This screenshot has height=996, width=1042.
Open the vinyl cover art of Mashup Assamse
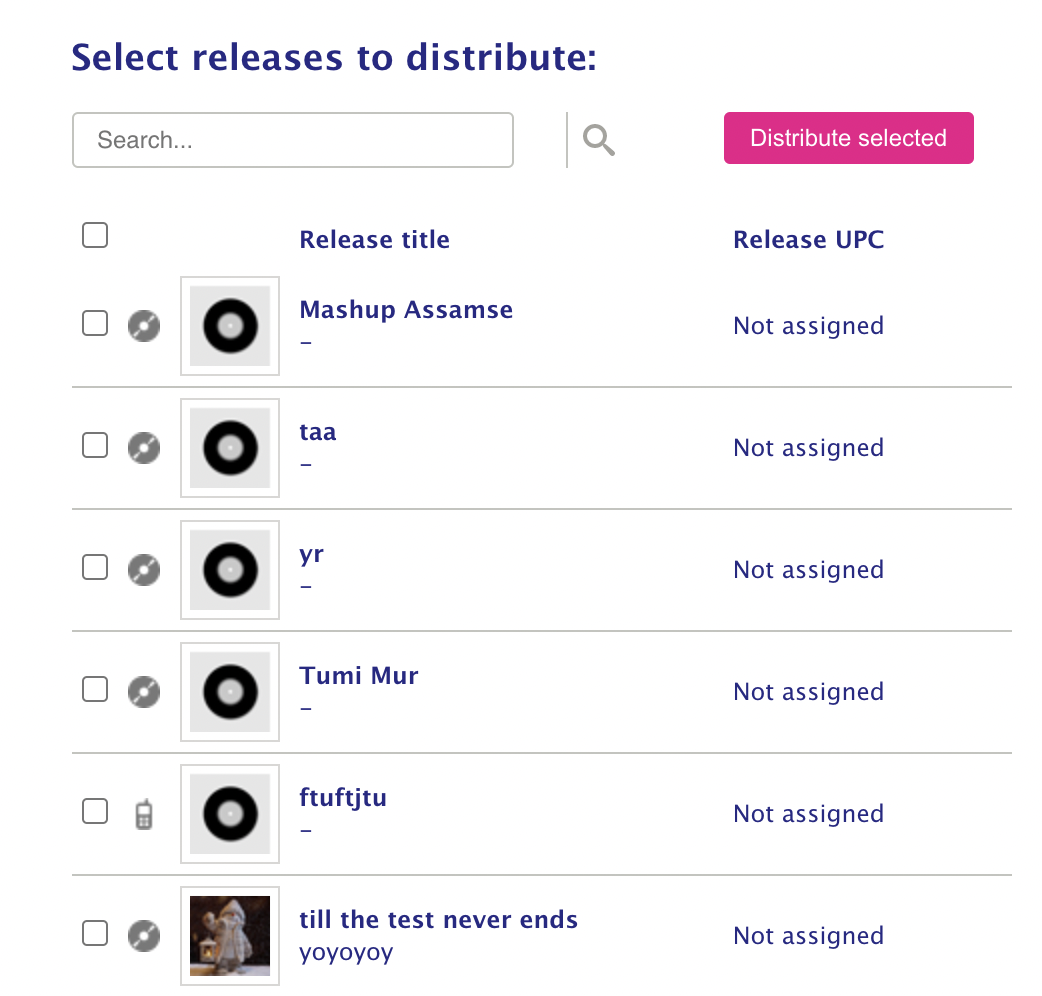pyautogui.click(x=230, y=326)
